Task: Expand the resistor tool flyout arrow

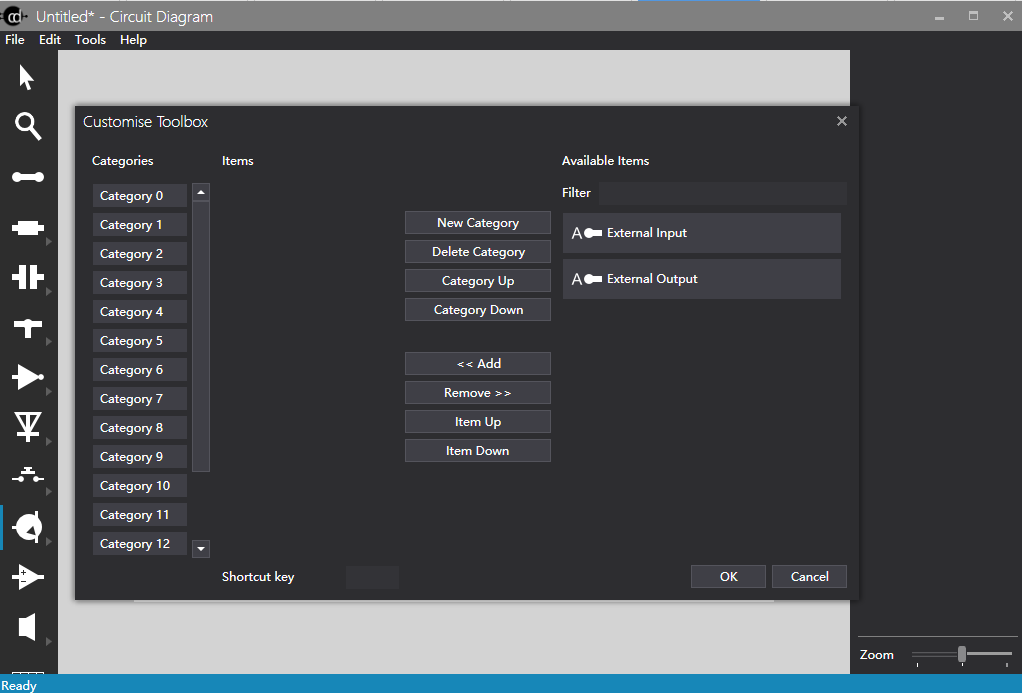Action: pyautogui.click(x=49, y=242)
